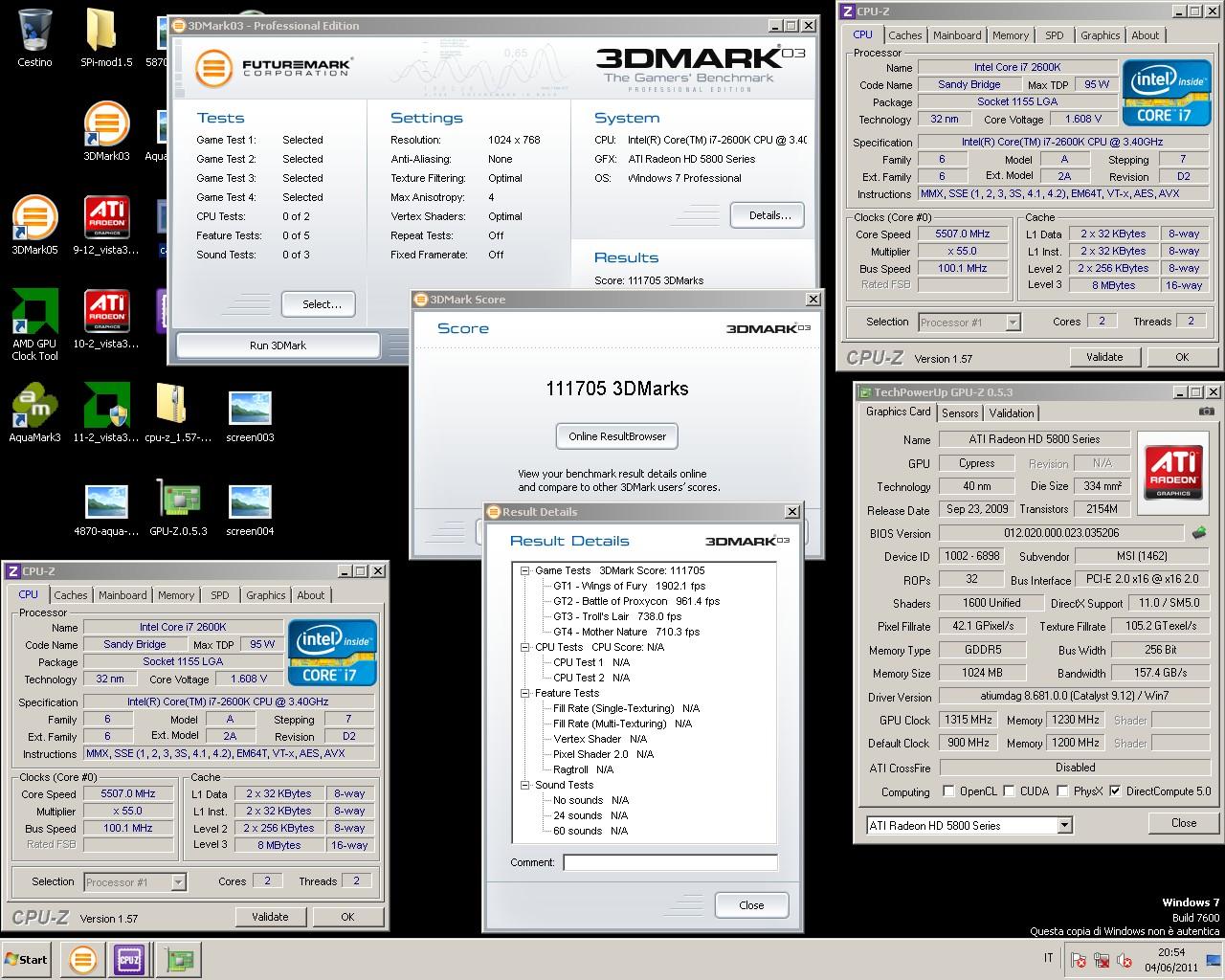Switch to SPD tab in bottom CPU-Z
1225x980 pixels.
point(220,595)
